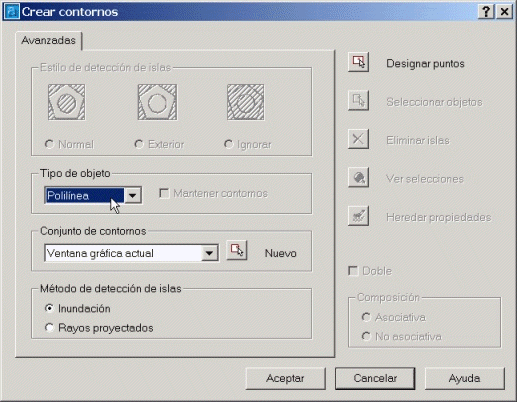This screenshot has height=402, width=517.
Task: Click the dialog help question mark icon
Action: pyautogui.click(x=486, y=12)
